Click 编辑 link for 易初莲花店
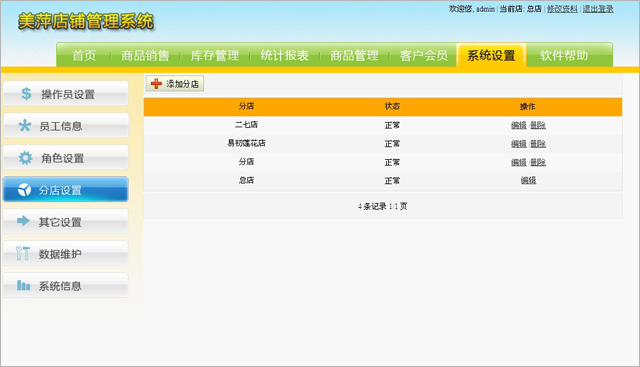Image resolution: width=640 pixels, height=367 pixels. (x=519, y=144)
